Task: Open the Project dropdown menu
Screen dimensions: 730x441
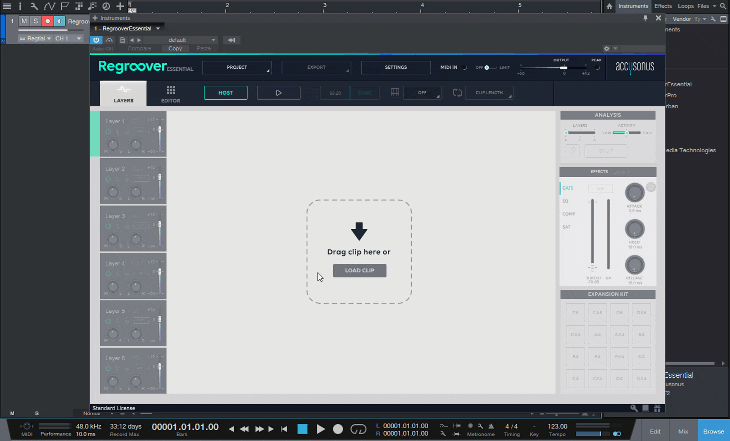Action: click(237, 68)
